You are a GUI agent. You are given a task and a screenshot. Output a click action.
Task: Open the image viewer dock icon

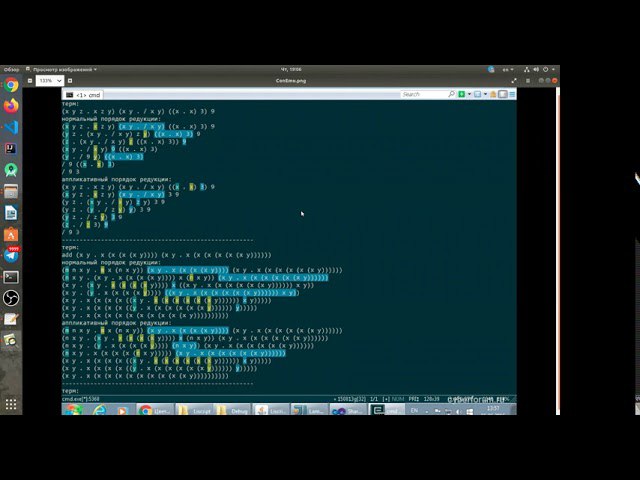click(11, 341)
